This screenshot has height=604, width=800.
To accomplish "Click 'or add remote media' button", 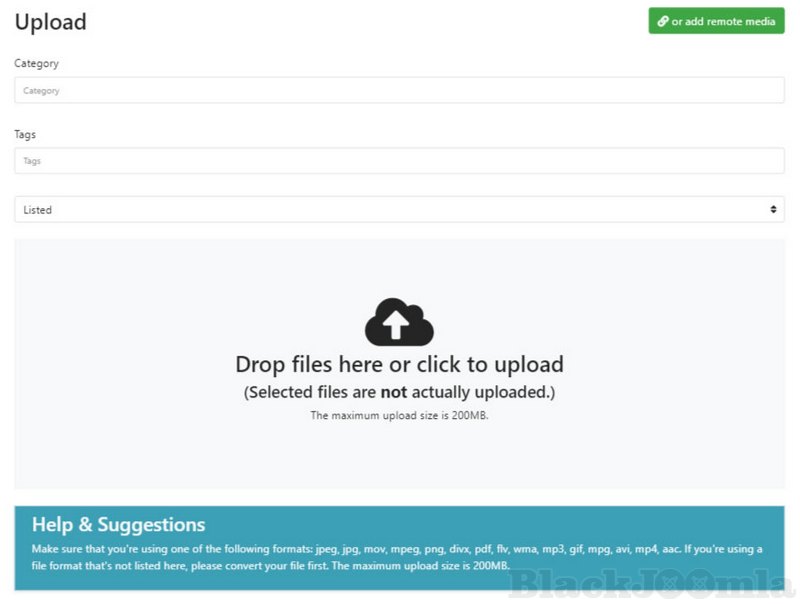I will click(x=716, y=21).
